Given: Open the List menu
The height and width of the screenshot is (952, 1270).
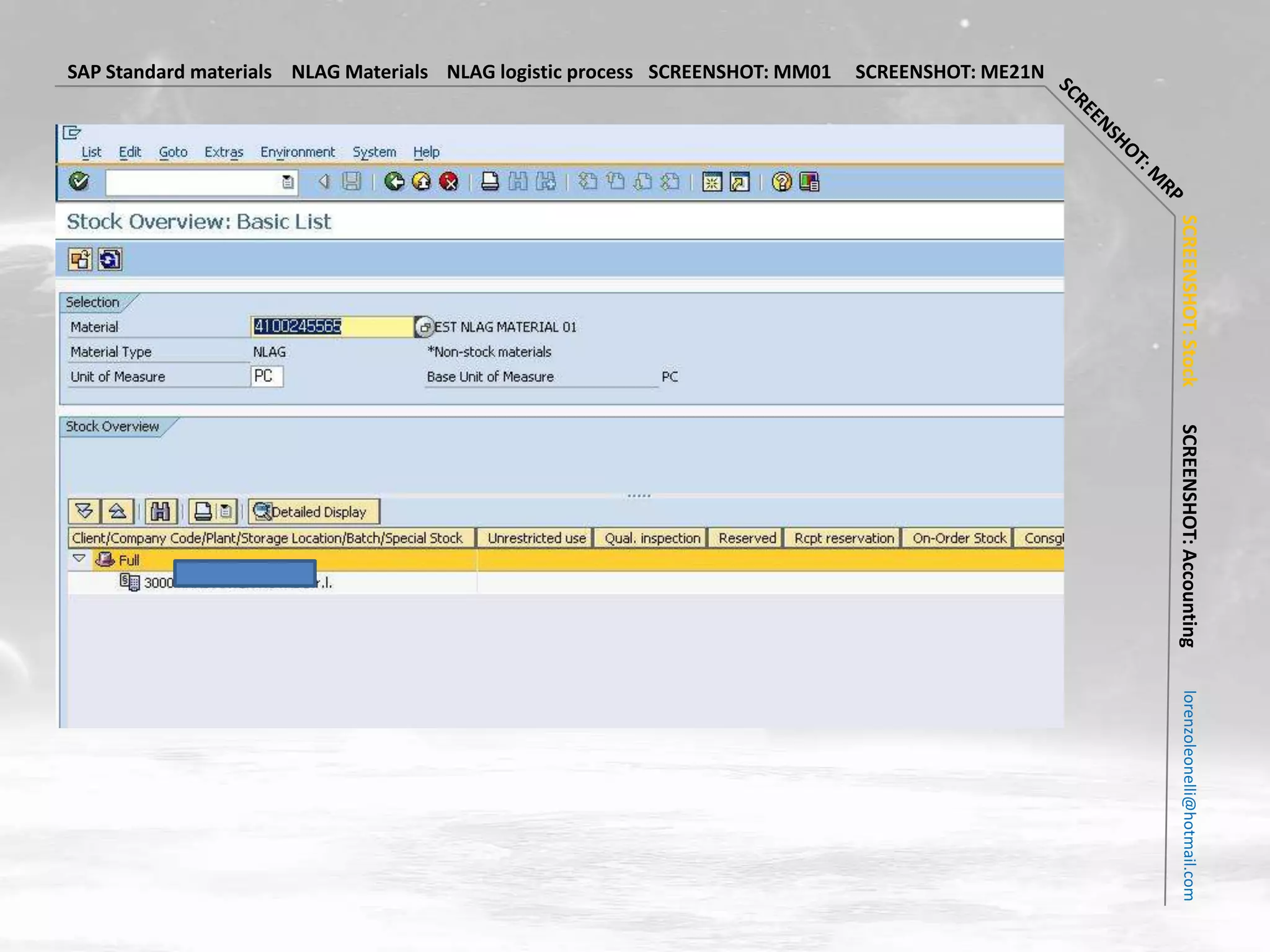Looking at the screenshot, I should pyautogui.click(x=91, y=152).
